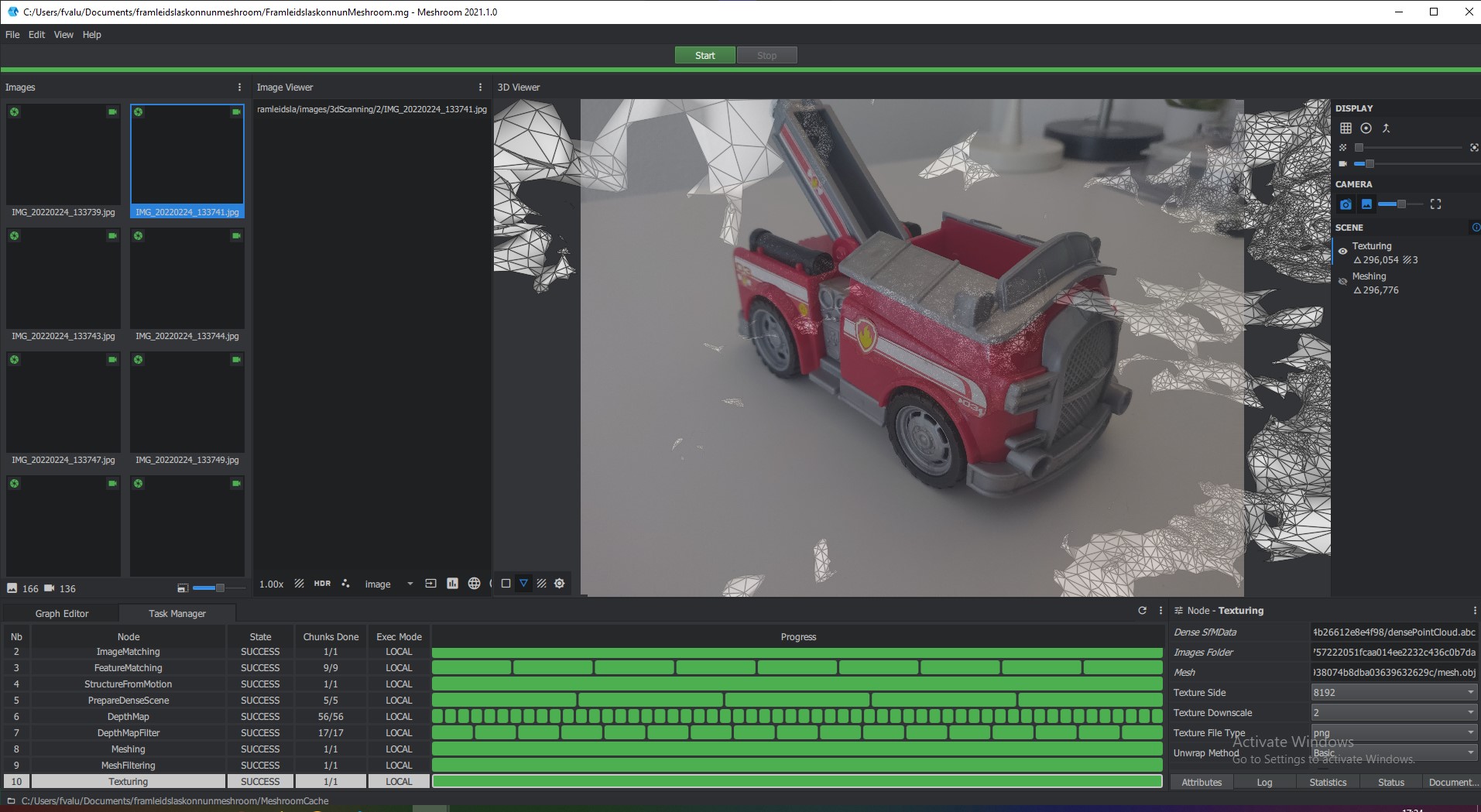1481x812 pixels.
Task: Toggle the image viewer checkerboard icon
Action: pos(299,584)
